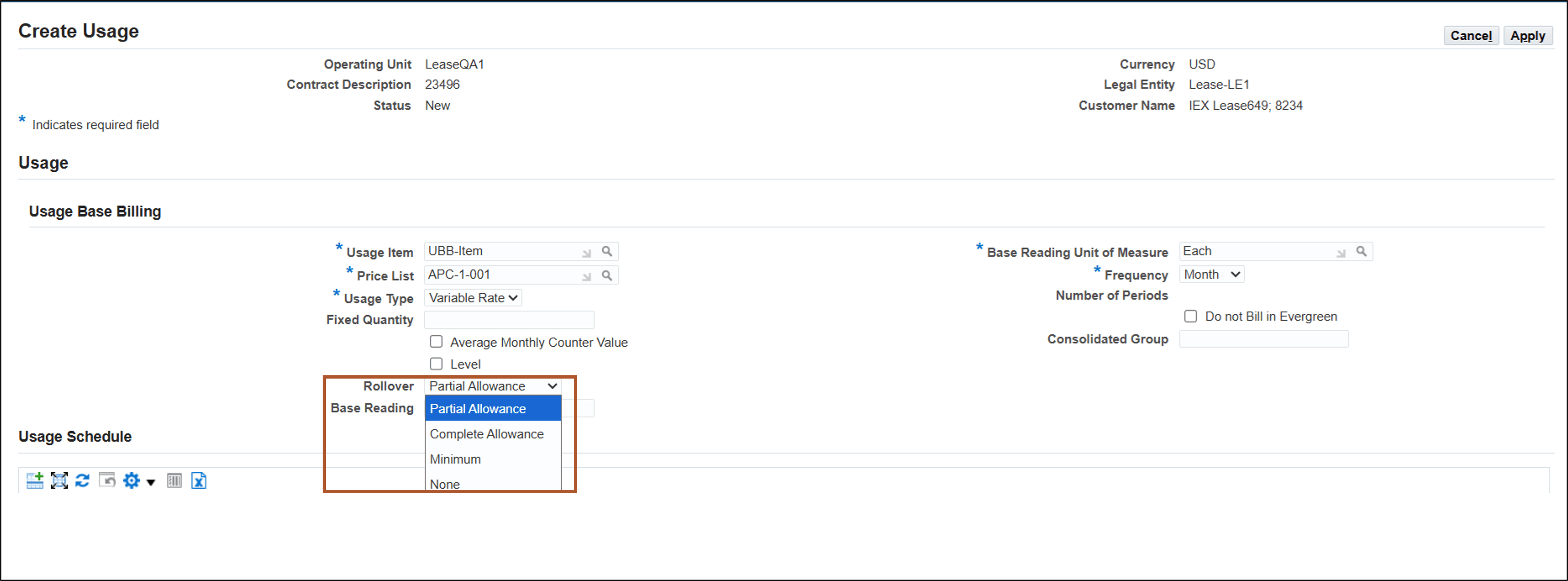
Task: Select Complete Allowance from Rollover dropdown
Action: pyautogui.click(x=487, y=434)
